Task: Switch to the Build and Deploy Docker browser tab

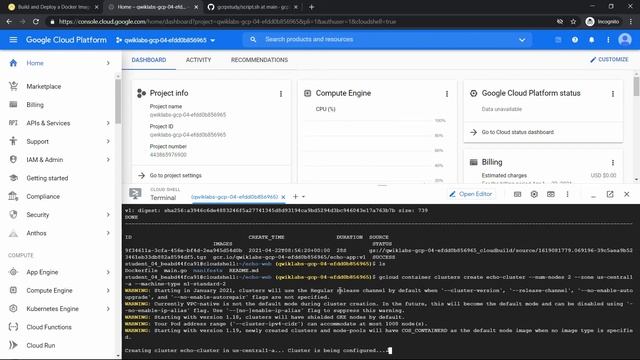Action: [x=53, y=7]
